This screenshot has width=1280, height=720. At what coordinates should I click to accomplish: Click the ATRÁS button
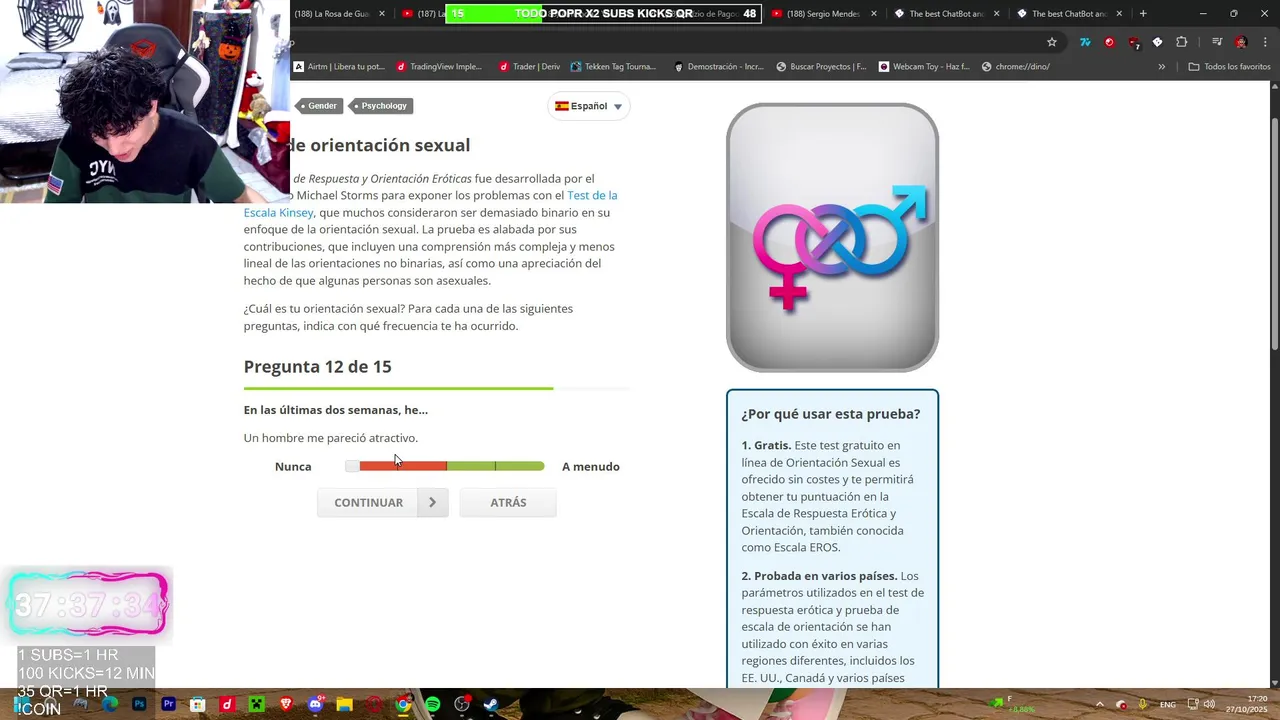pos(508,503)
